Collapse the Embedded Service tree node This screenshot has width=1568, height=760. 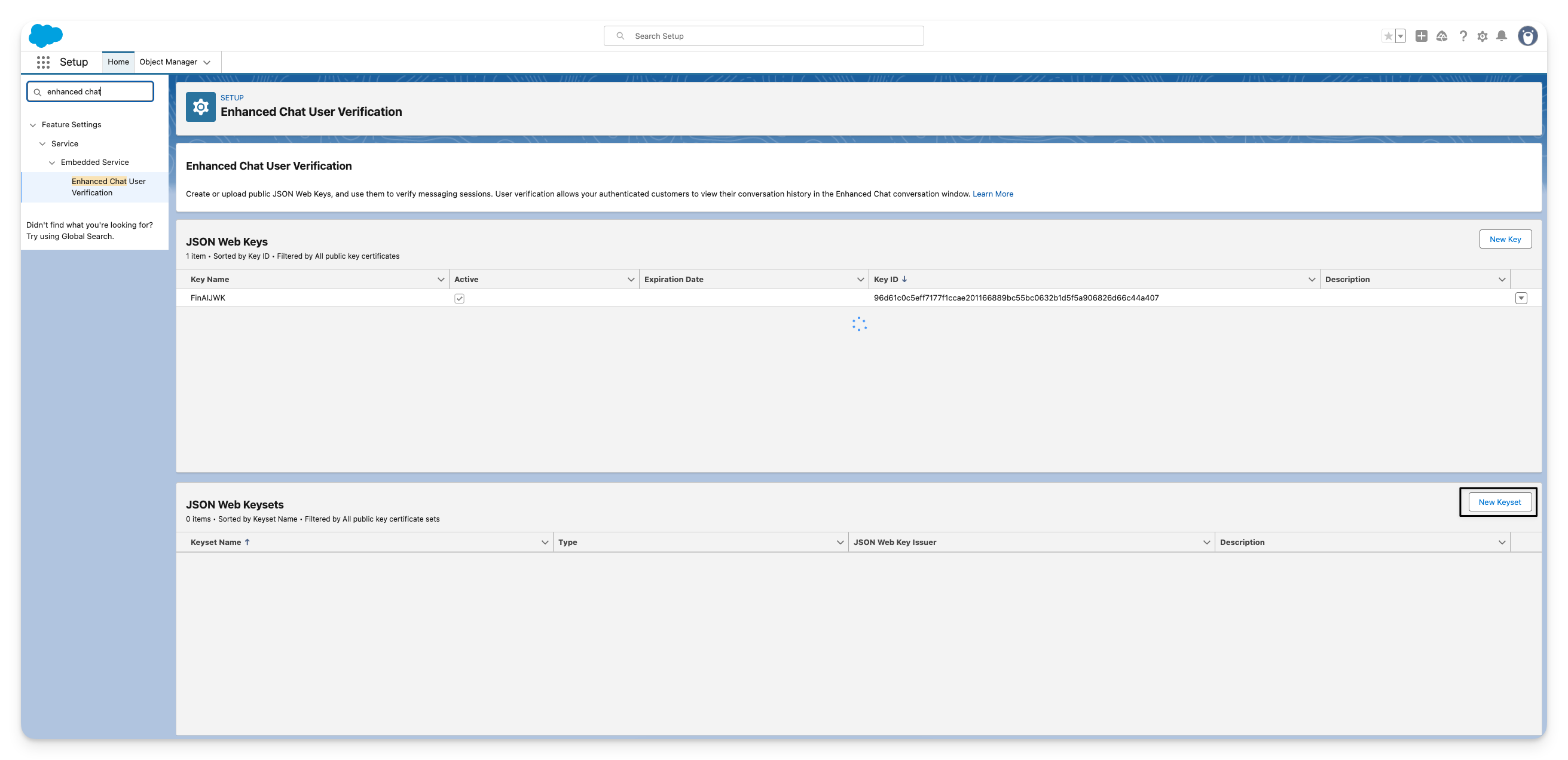[x=52, y=163]
